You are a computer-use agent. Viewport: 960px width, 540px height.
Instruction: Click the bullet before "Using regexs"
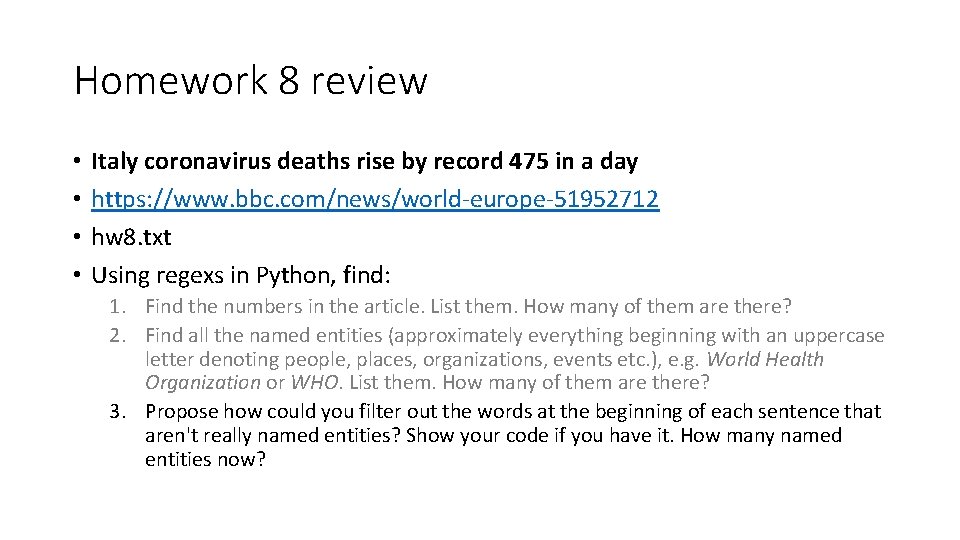coord(76,275)
